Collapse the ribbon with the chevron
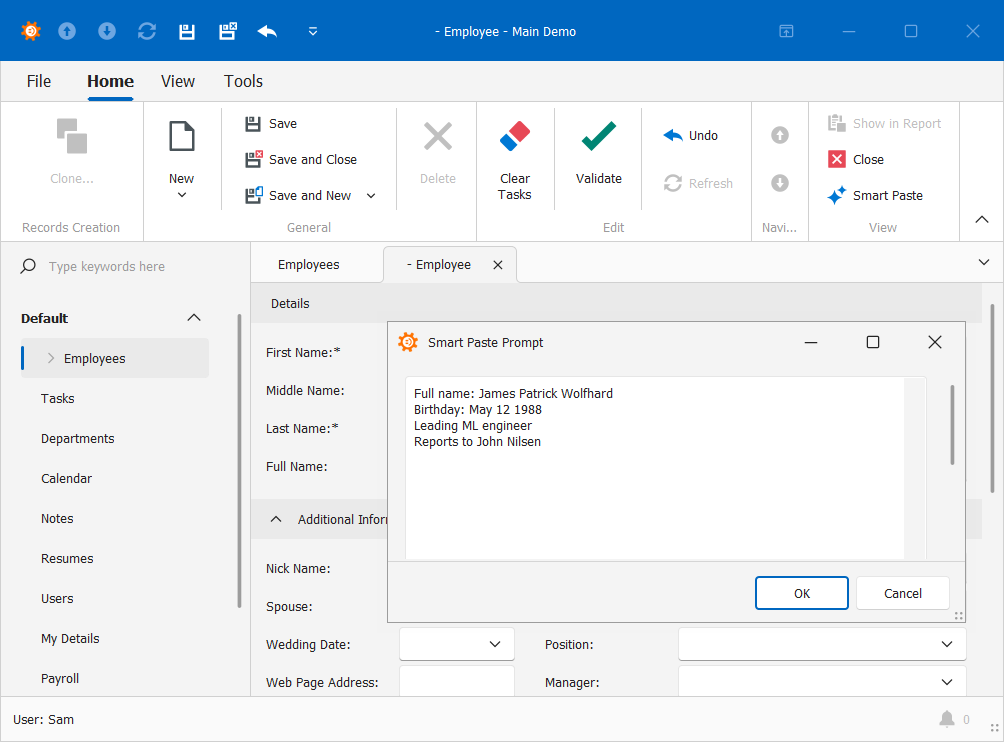1004x742 pixels. point(982,220)
